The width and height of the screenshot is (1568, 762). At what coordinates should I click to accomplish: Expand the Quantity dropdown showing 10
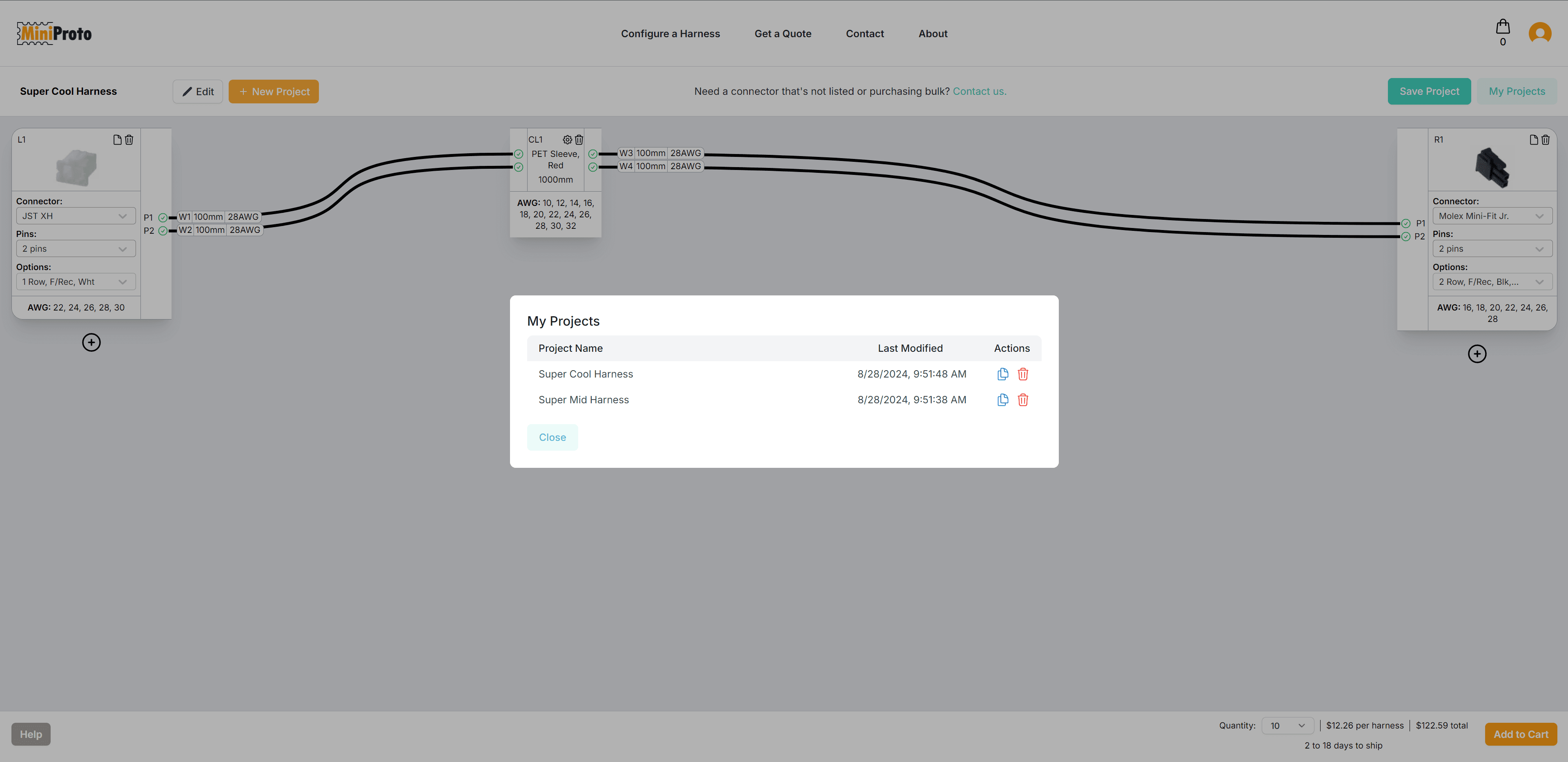[1287, 726]
